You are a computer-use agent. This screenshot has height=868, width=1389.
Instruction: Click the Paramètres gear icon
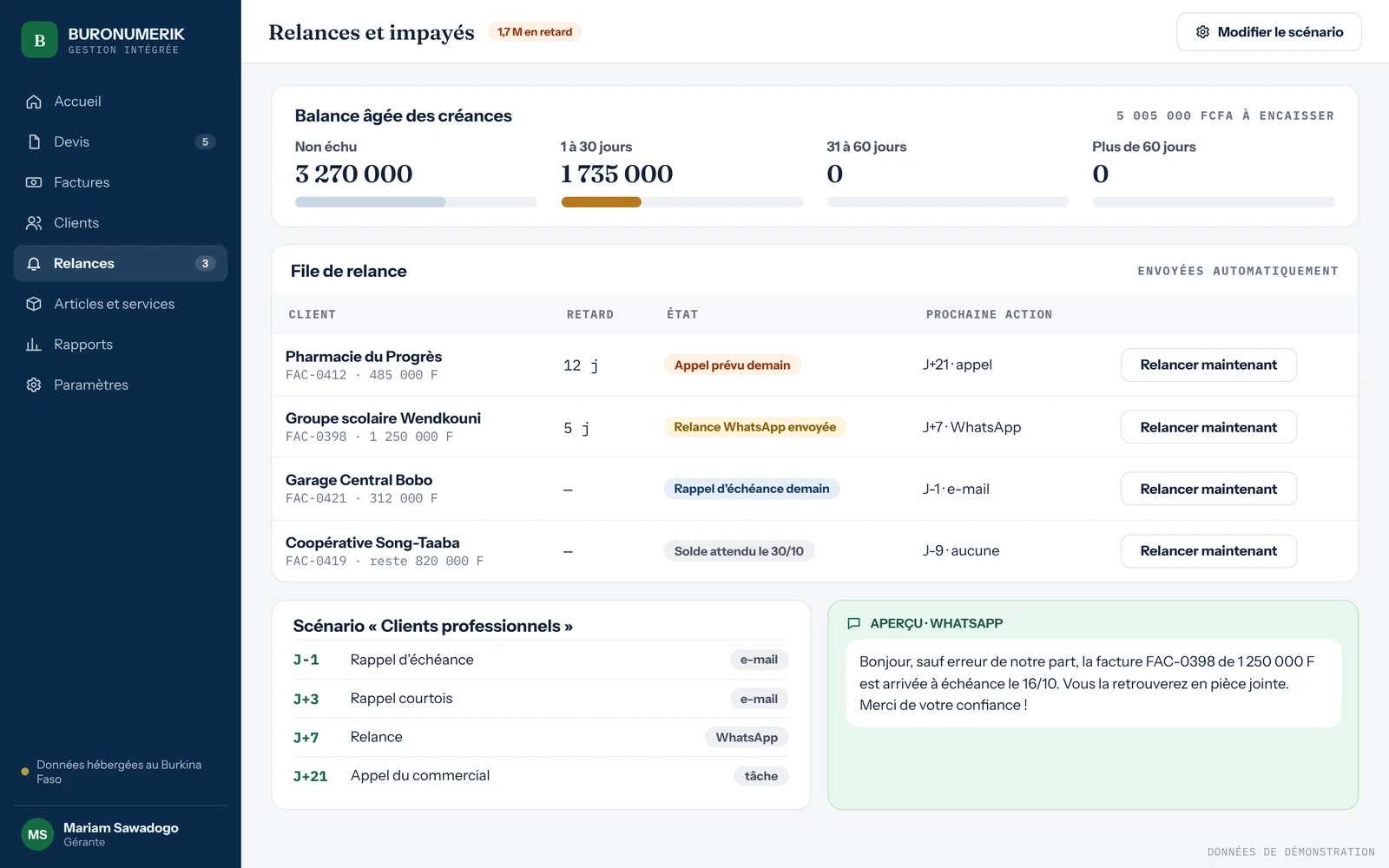[x=34, y=385]
